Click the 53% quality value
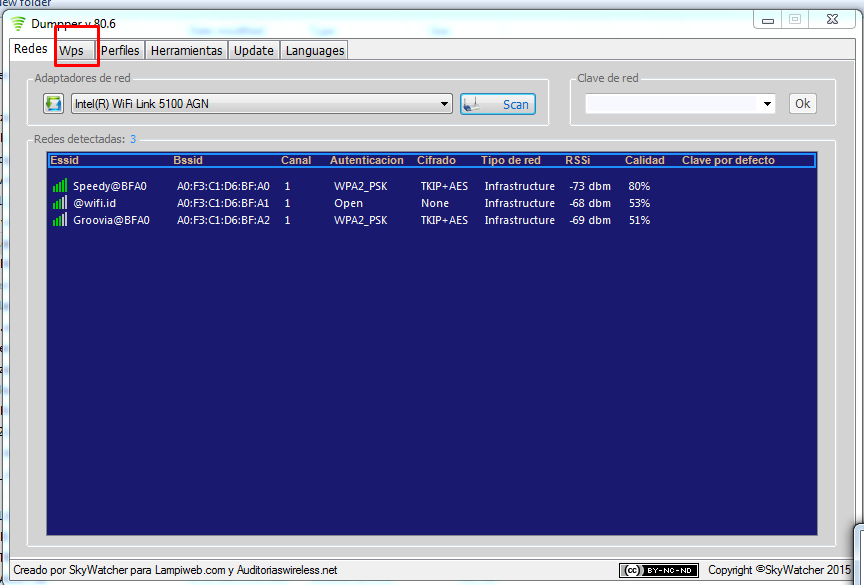Image resolution: width=864 pixels, height=585 pixels. [x=639, y=203]
